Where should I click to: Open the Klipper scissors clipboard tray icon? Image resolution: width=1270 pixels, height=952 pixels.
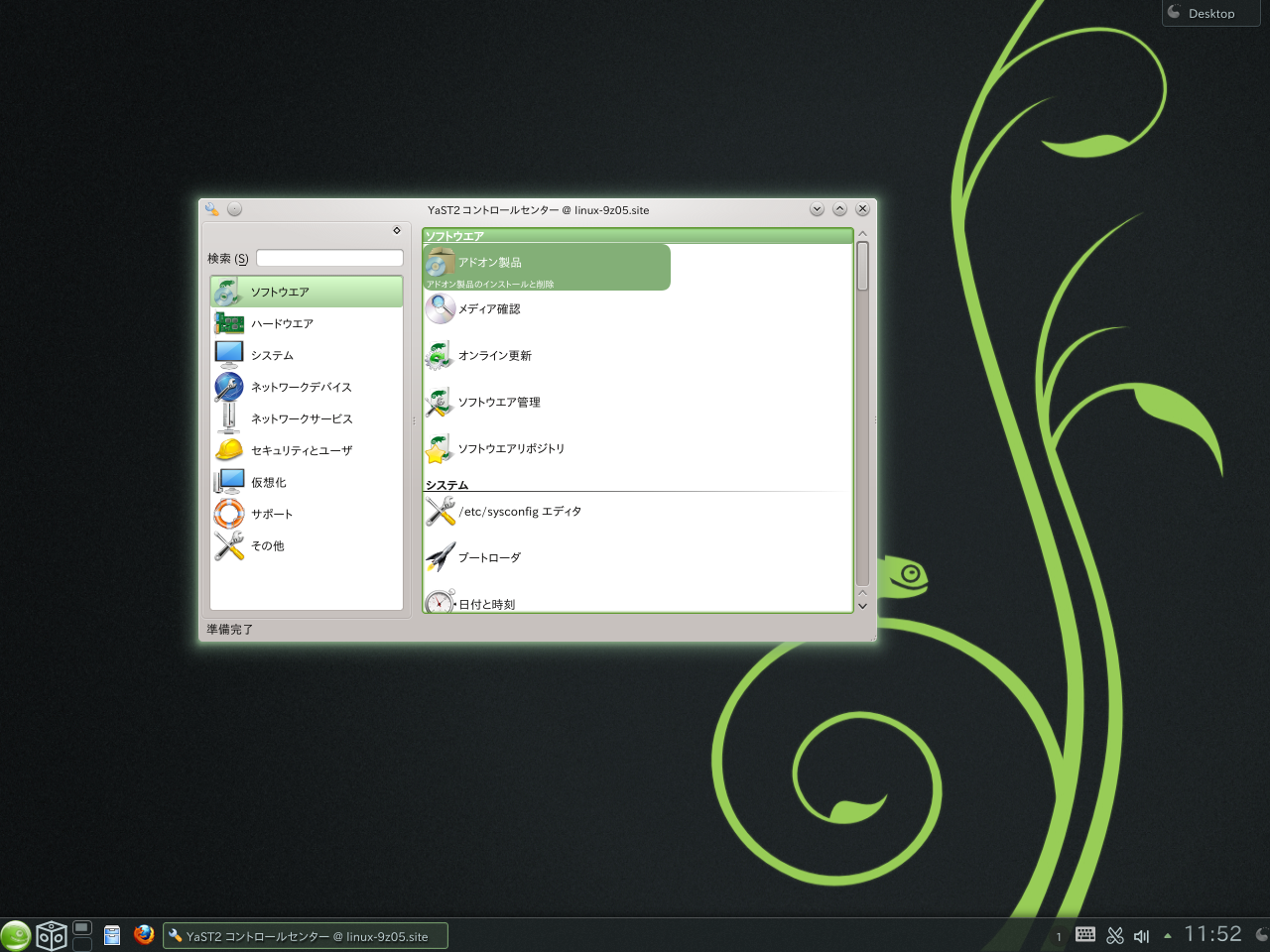tap(1115, 935)
